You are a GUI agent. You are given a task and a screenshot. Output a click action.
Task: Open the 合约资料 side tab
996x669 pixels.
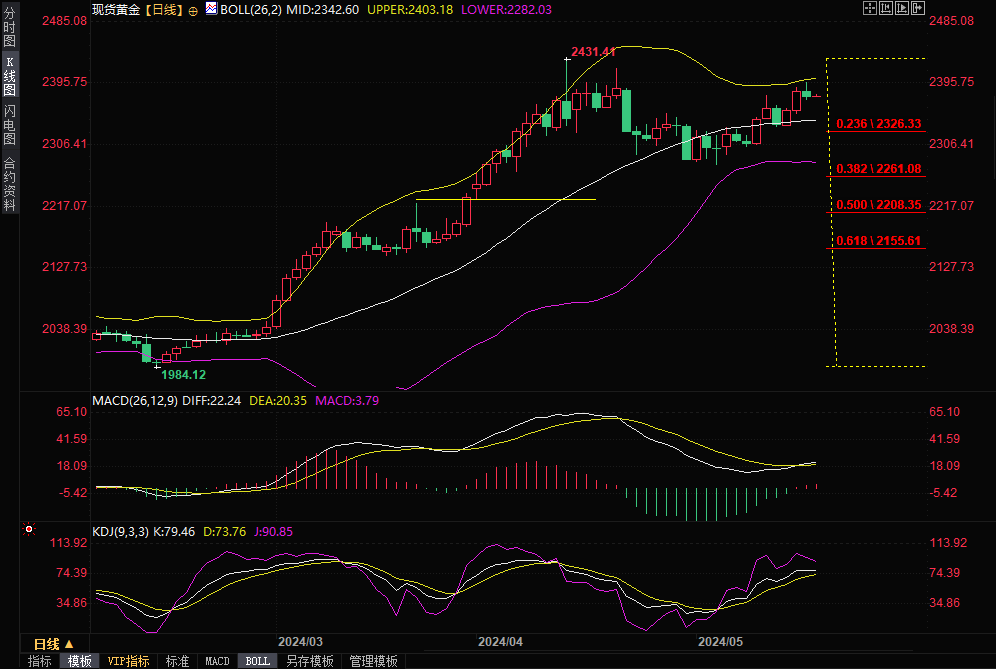[10, 184]
